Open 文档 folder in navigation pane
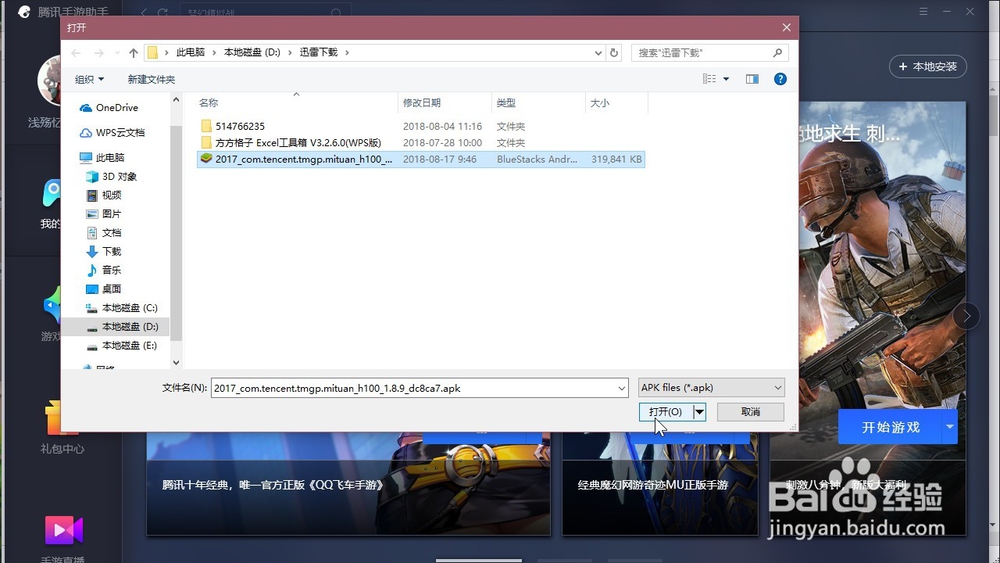Image resolution: width=1000 pixels, height=563 pixels. pos(104,233)
